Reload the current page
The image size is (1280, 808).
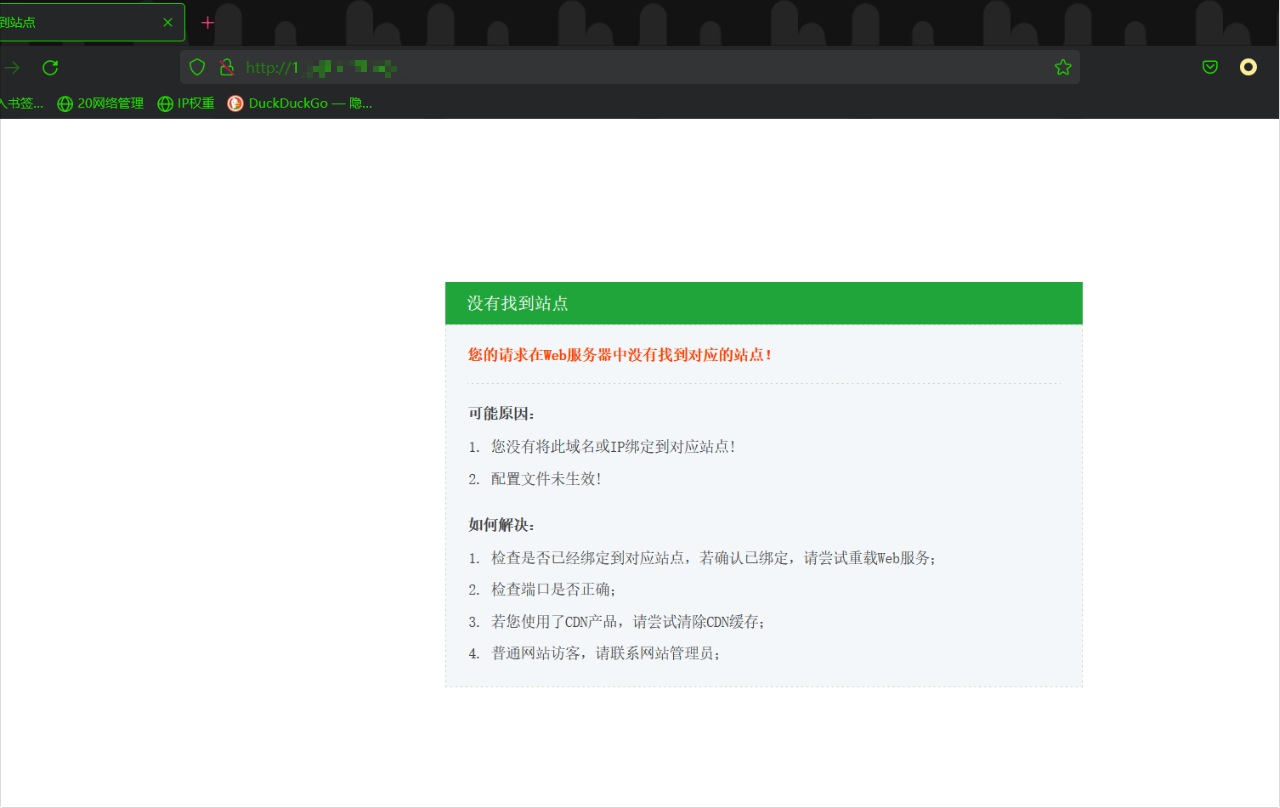coord(50,67)
